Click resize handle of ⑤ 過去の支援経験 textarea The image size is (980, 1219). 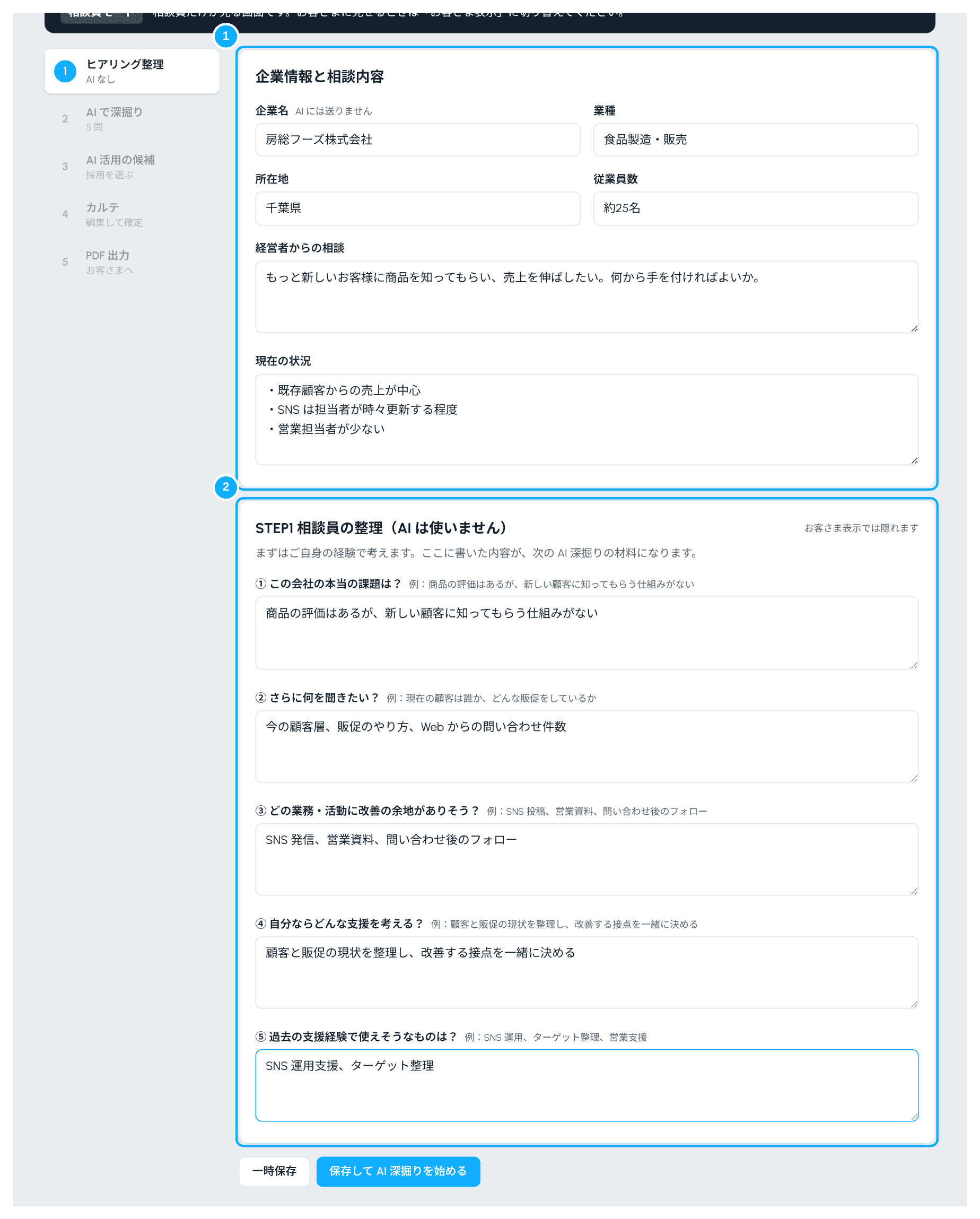[914, 1117]
